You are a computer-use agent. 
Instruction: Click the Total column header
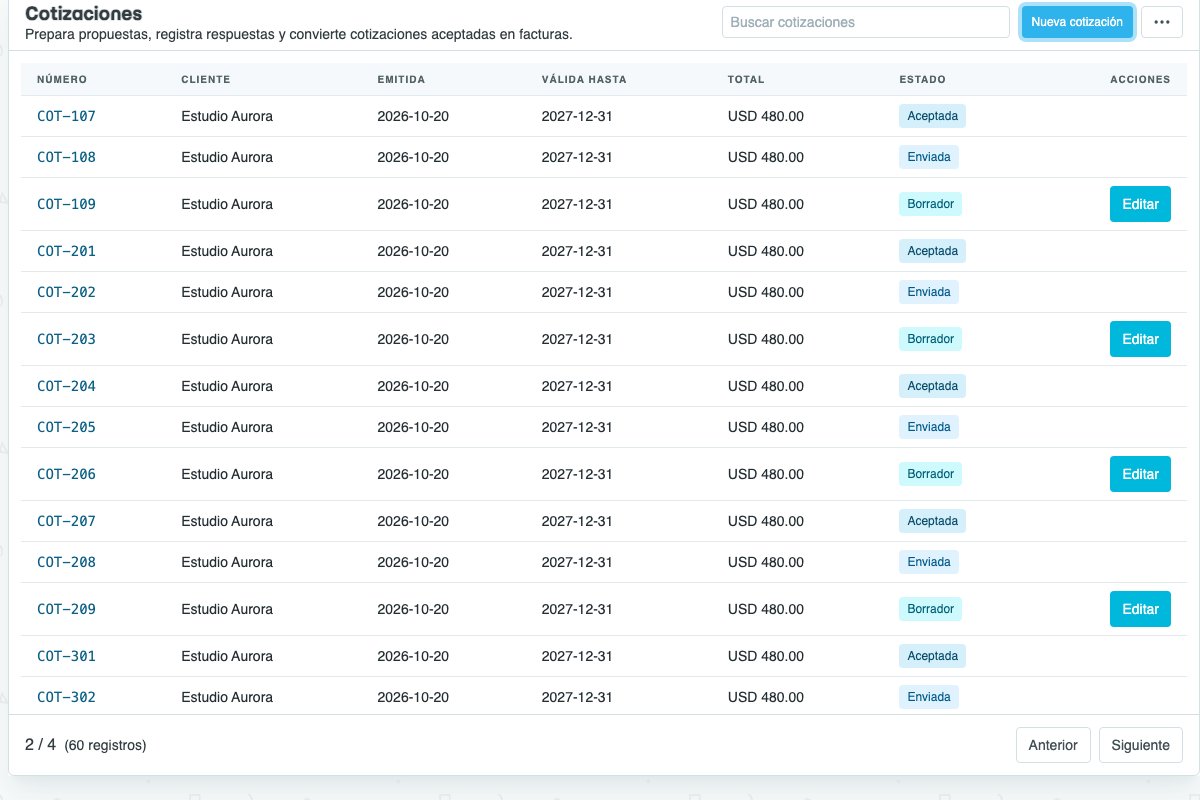pos(746,80)
